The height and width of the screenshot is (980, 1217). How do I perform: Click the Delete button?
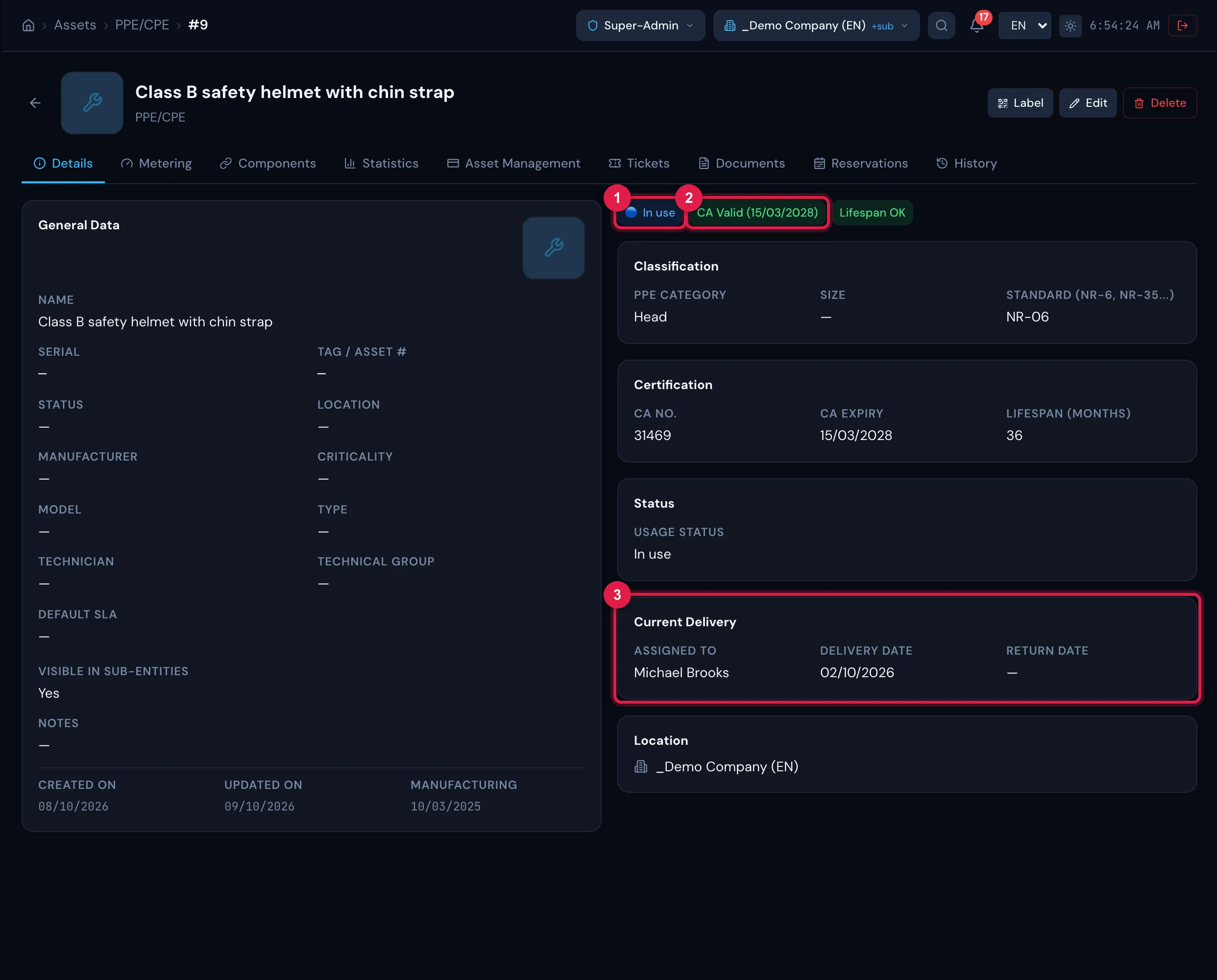tap(1159, 103)
